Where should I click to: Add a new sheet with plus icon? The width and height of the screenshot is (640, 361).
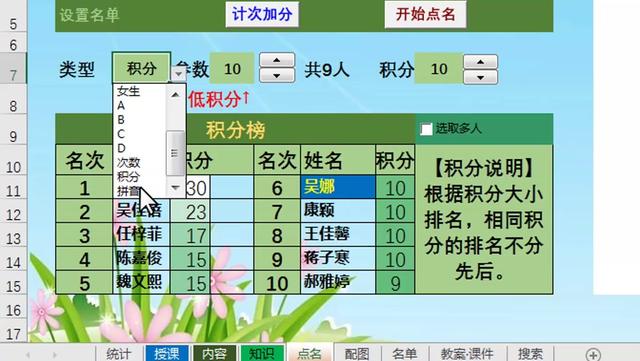pos(593,354)
